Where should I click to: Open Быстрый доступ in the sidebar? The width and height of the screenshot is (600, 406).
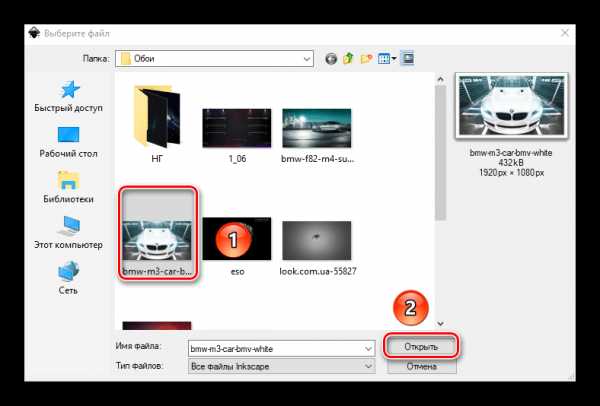(x=68, y=96)
